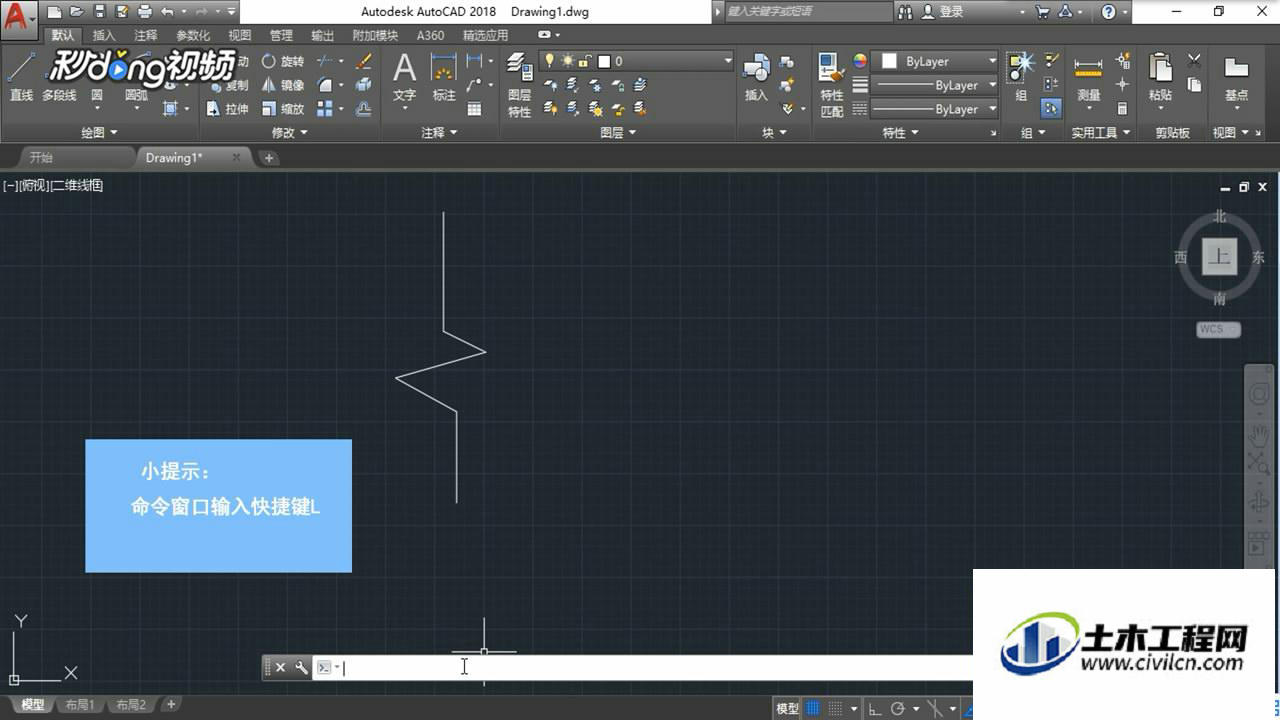Click the Save icon in quick access toolbar
The width and height of the screenshot is (1280, 720).
(100, 12)
